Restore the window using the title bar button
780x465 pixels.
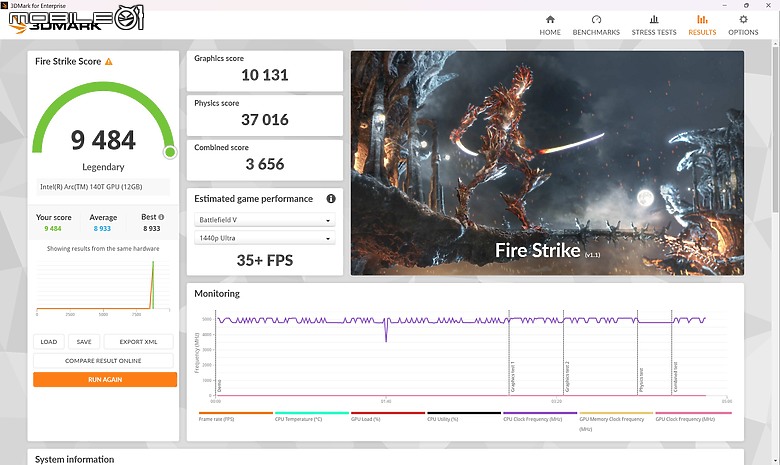click(746, 5)
